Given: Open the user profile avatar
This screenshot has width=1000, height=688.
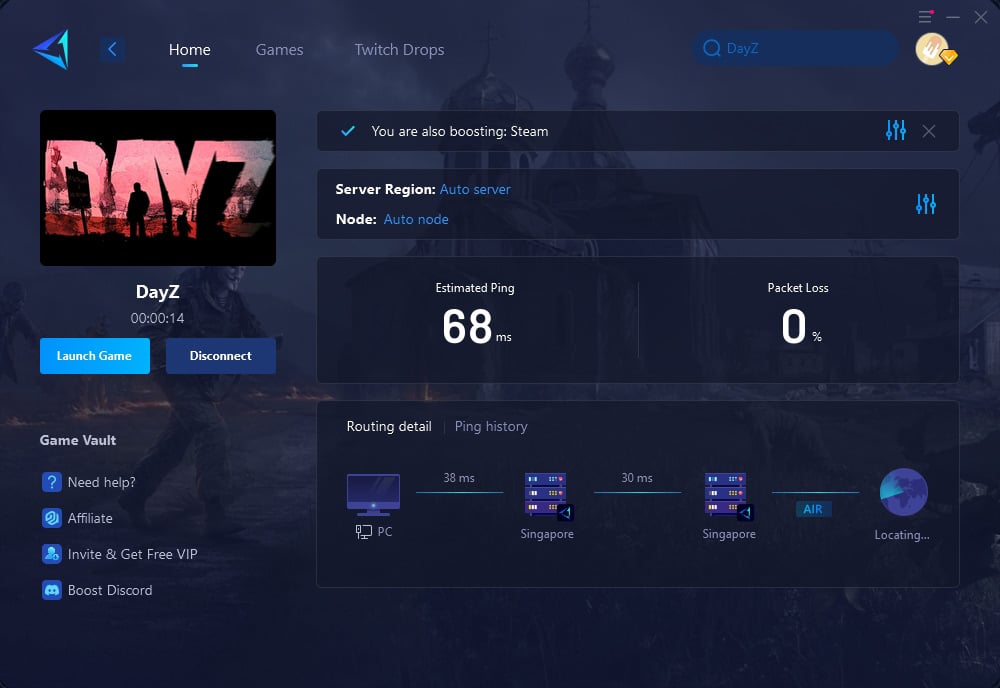Looking at the screenshot, I should (x=933, y=49).
